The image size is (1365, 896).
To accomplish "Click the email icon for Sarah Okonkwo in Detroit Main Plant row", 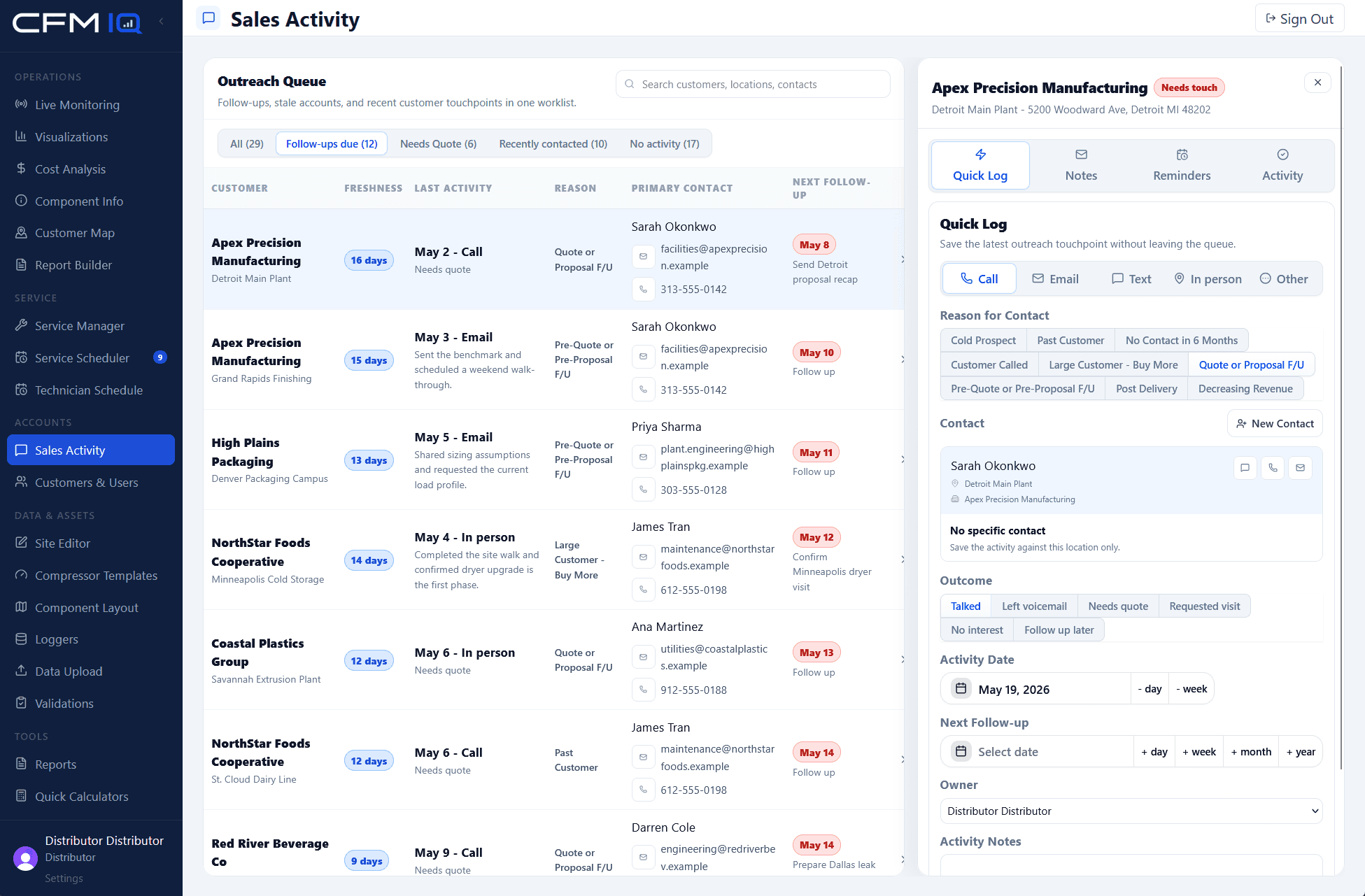I will pyautogui.click(x=643, y=257).
